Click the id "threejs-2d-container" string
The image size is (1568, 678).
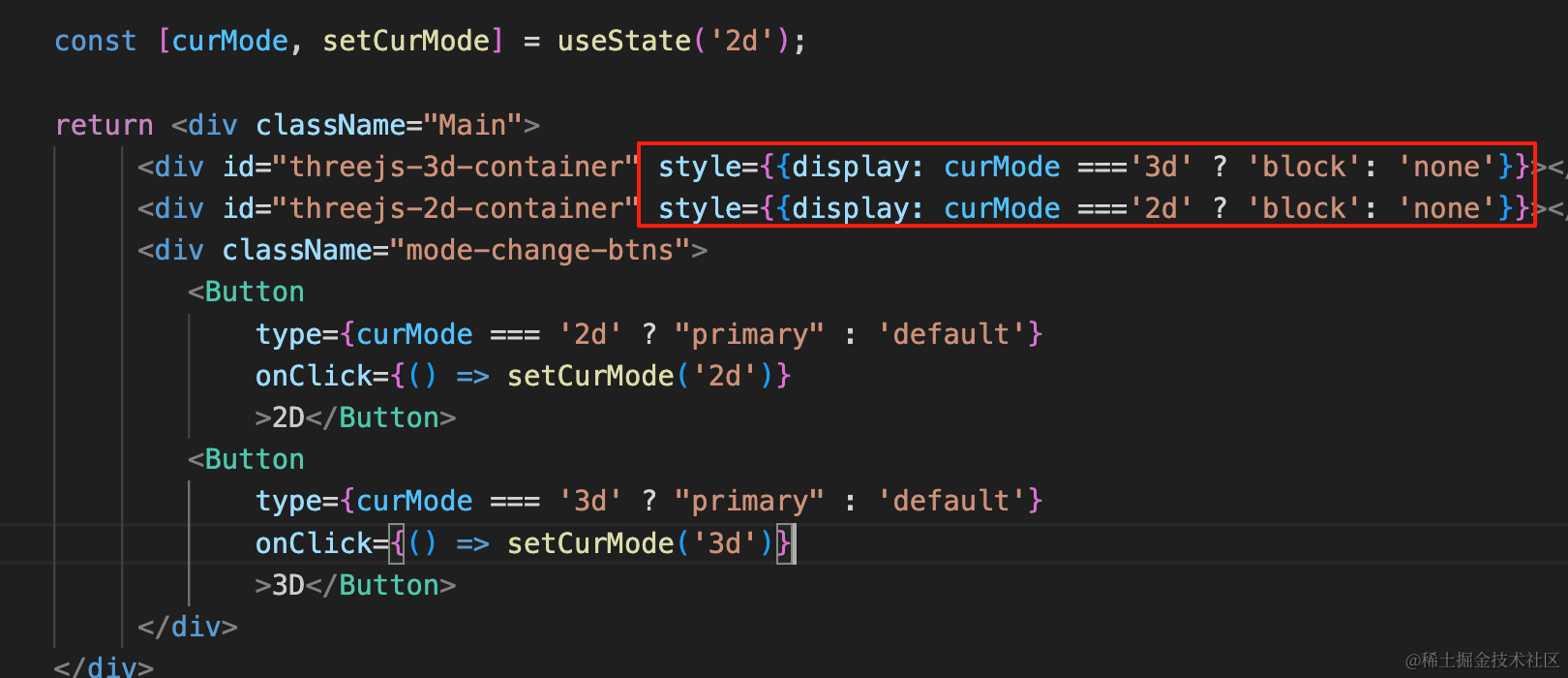pyautogui.click(x=455, y=208)
